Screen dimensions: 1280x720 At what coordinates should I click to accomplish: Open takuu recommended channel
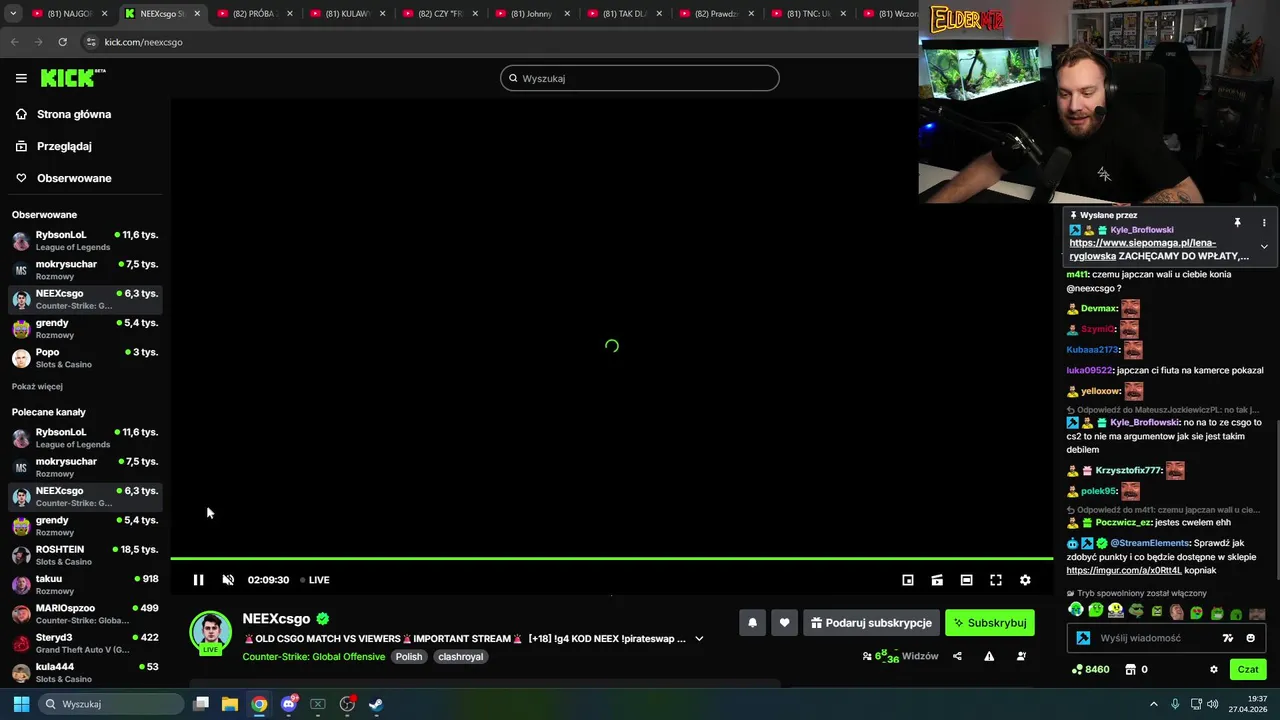(x=85, y=584)
